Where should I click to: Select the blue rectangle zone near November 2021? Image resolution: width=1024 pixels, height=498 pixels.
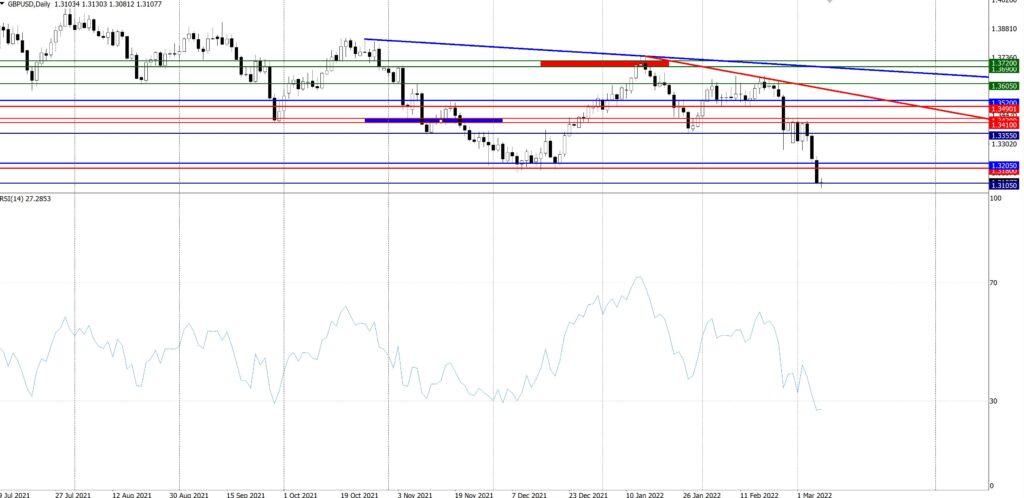click(433, 120)
